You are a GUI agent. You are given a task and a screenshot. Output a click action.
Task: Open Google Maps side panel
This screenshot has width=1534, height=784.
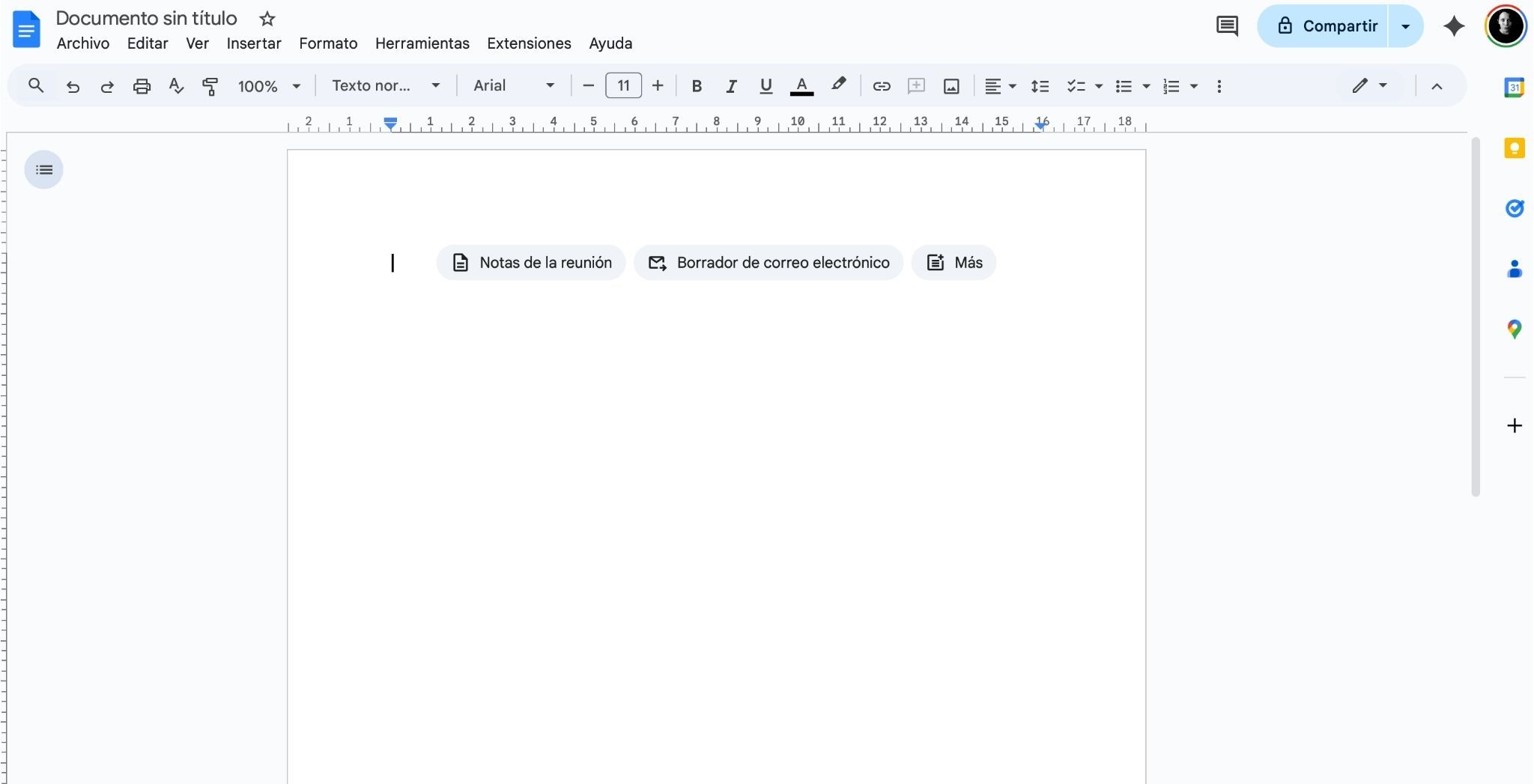(x=1515, y=329)
